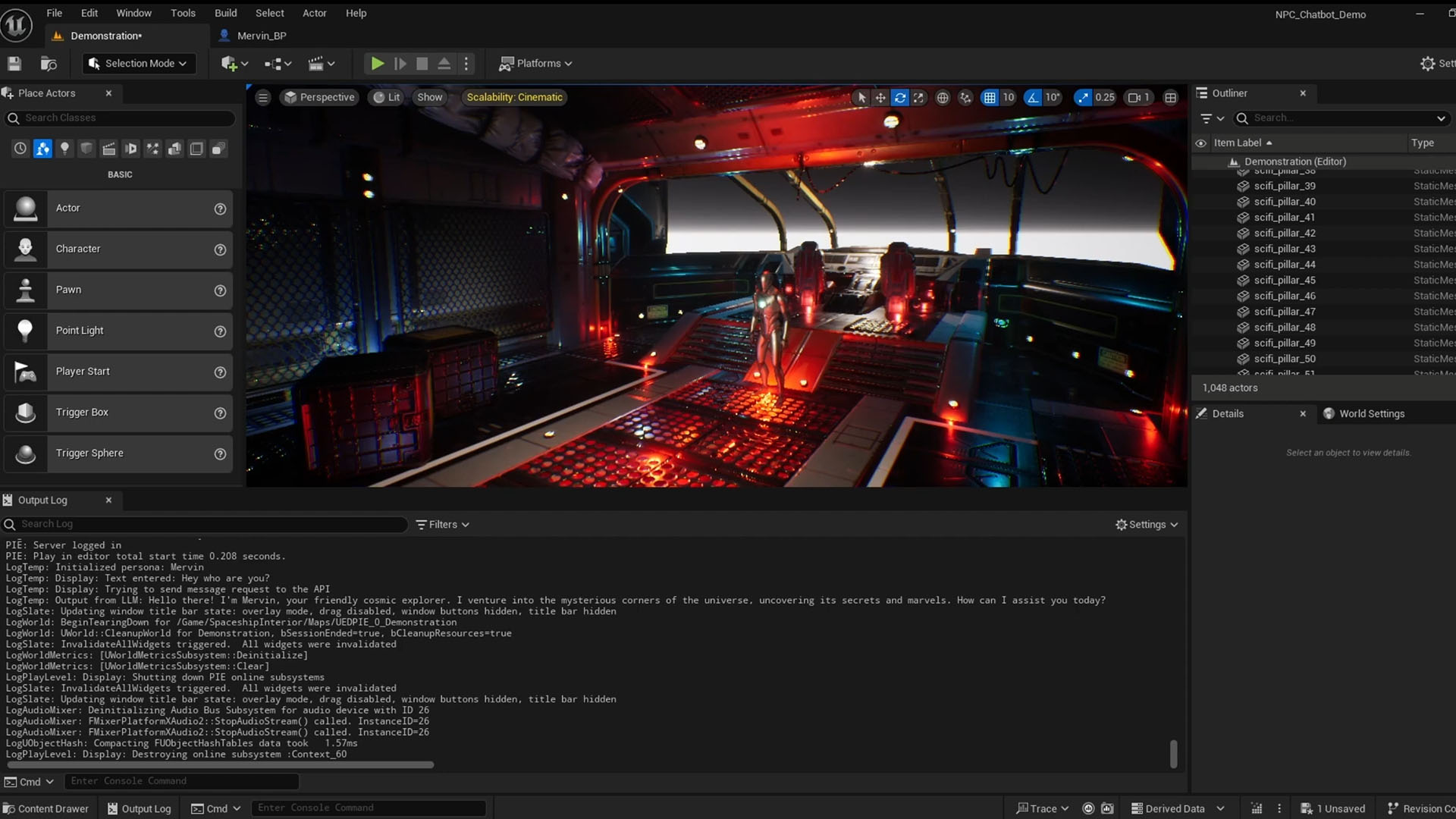Activate the rotate tool in viewport
Image resolution: width=1456 pixels, height=819 pixels.
point(900,98)
